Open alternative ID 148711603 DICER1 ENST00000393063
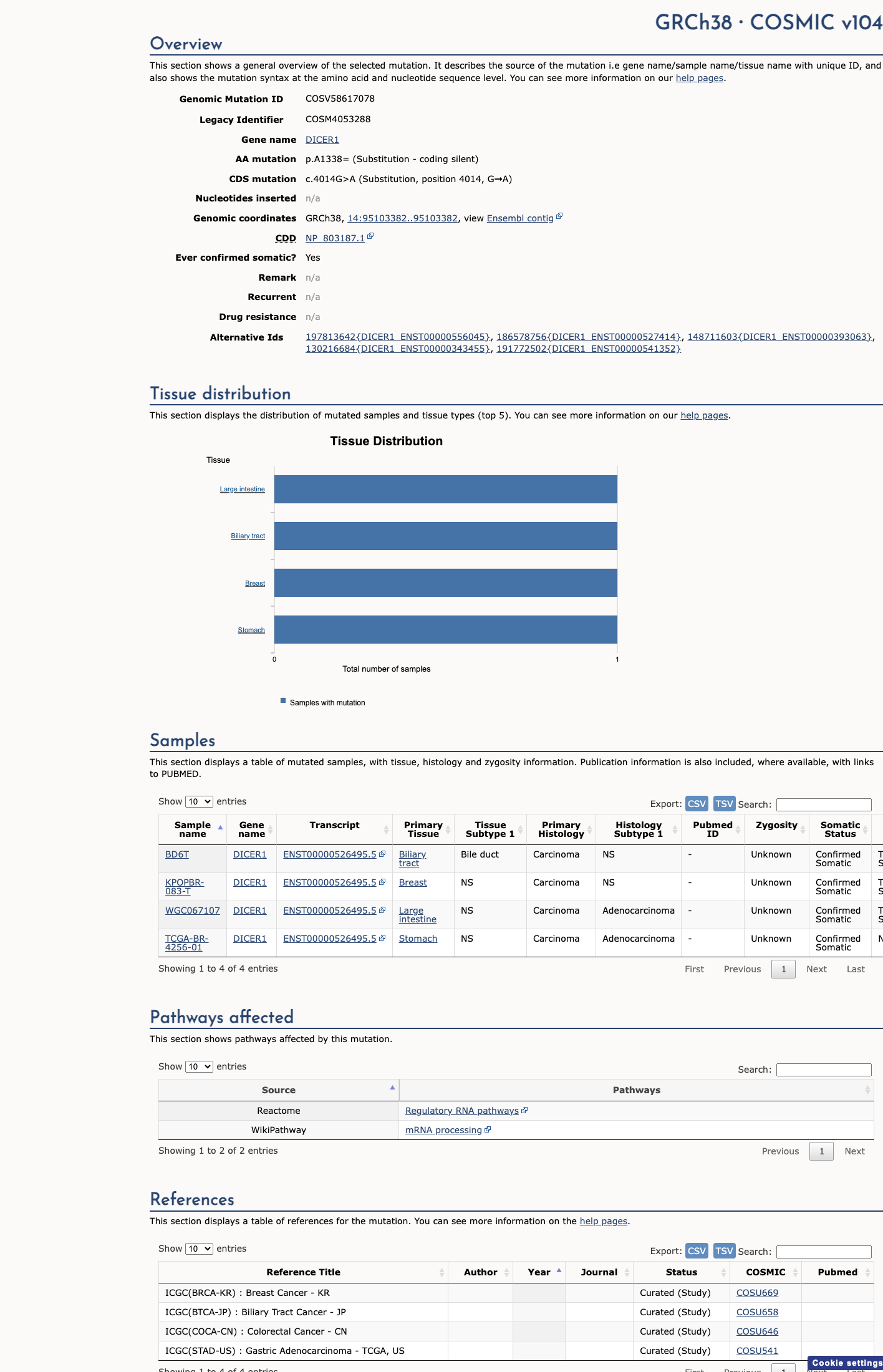Viewport: 883px width, 1372px height. (779, 337)
